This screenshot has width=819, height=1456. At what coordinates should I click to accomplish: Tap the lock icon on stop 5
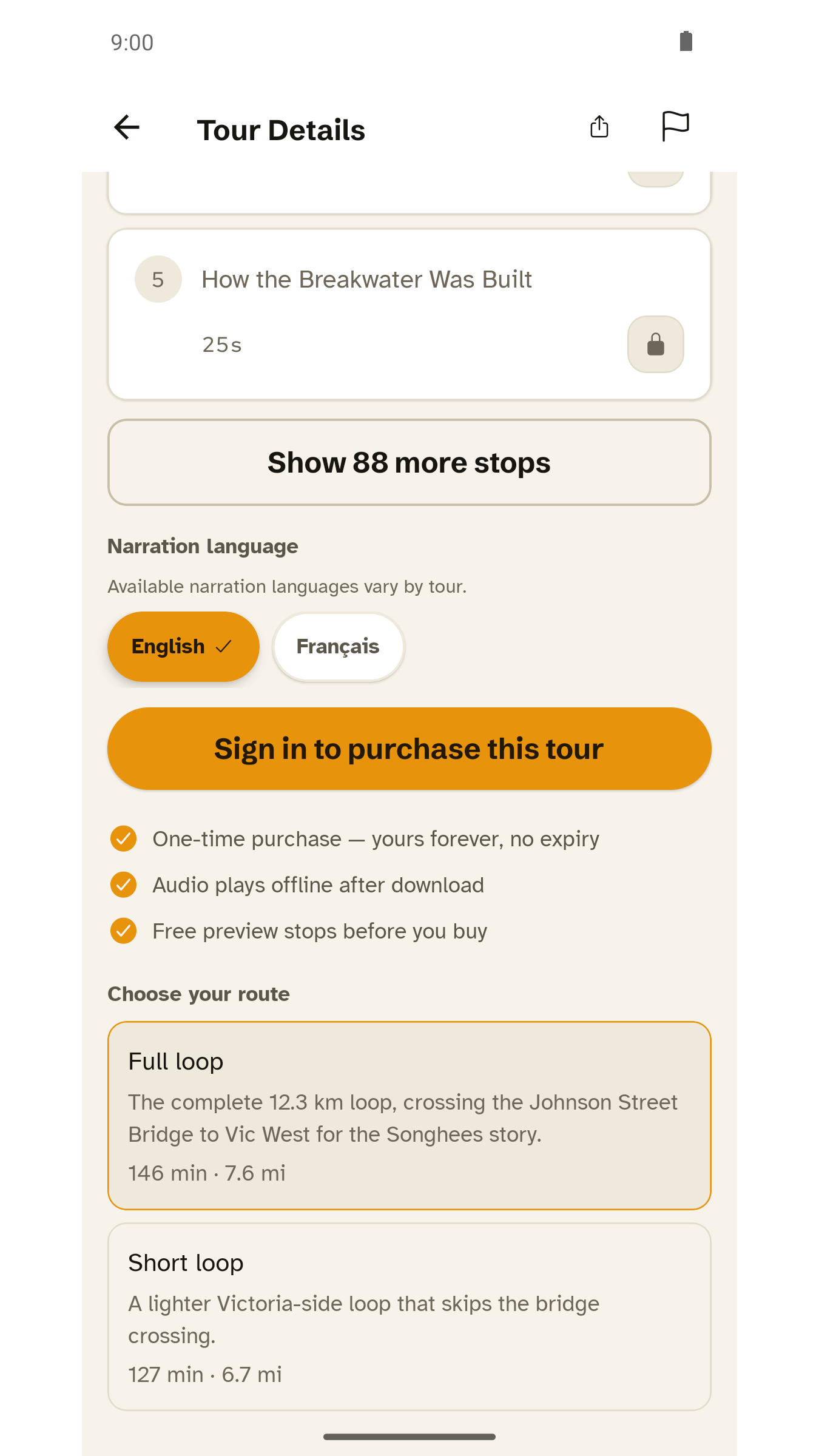point(655,344)
